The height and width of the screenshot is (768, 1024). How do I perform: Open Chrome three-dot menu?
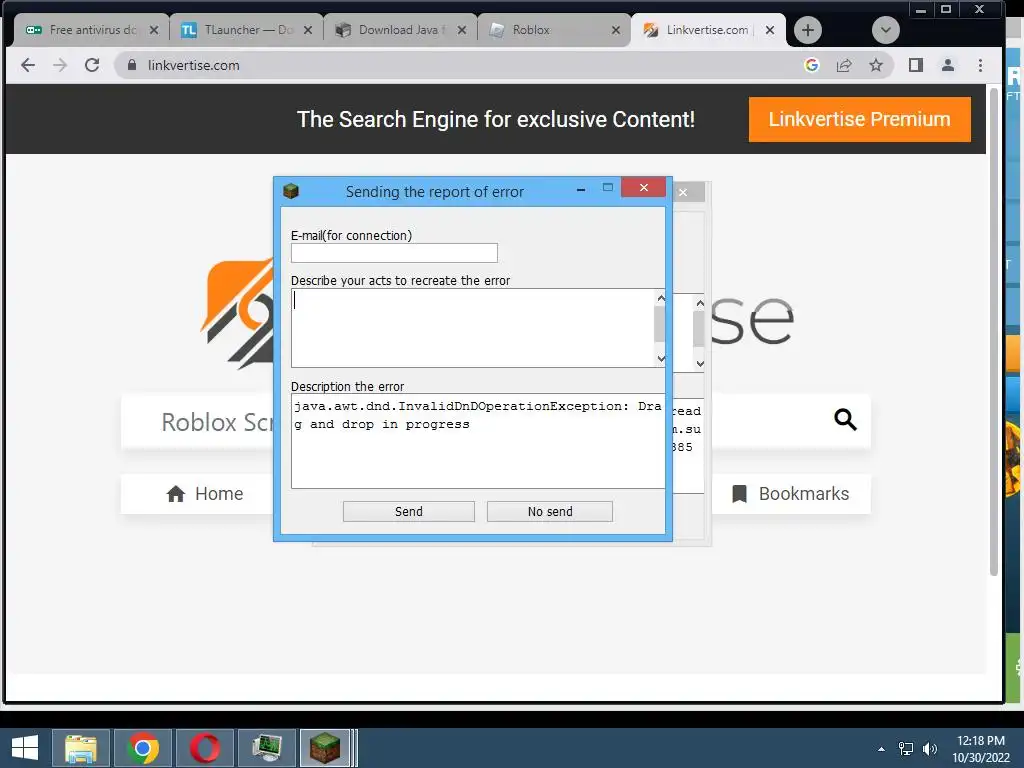980,65
